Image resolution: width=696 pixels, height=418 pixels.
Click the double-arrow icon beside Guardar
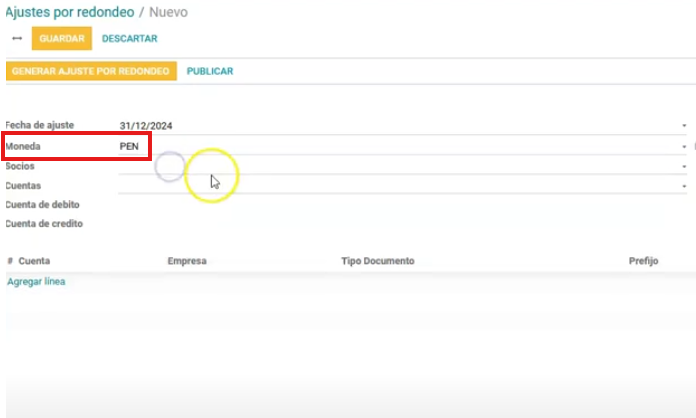pyautogui.click(x=17, y=39)
